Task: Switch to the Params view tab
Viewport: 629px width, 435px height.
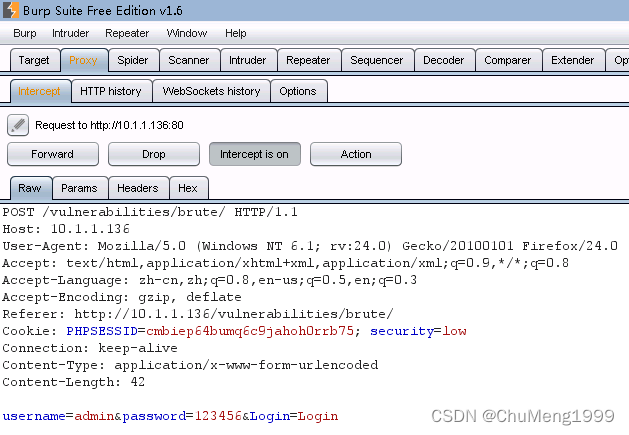Action: coord(79,188)
